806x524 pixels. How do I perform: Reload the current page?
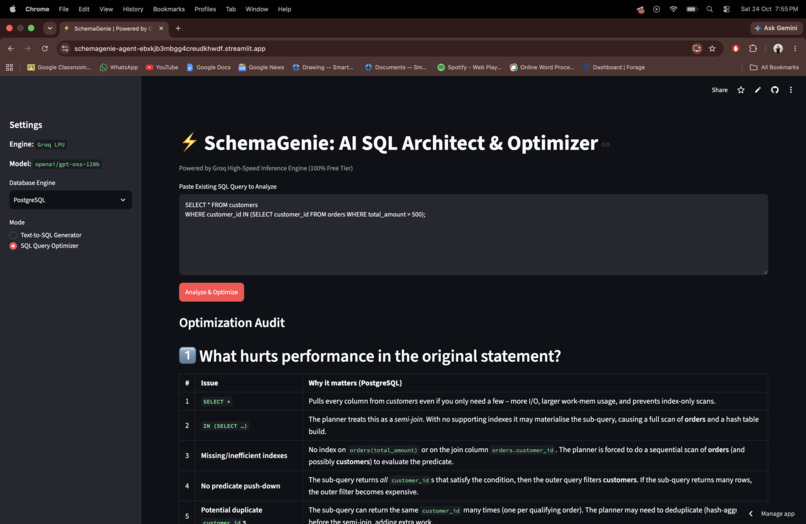tap(45, 48)
